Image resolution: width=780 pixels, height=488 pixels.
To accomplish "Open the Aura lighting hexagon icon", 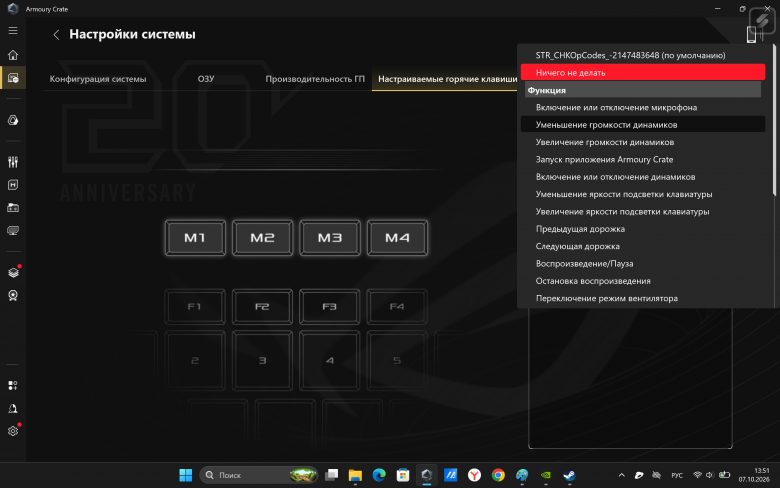I will (13, 120).
